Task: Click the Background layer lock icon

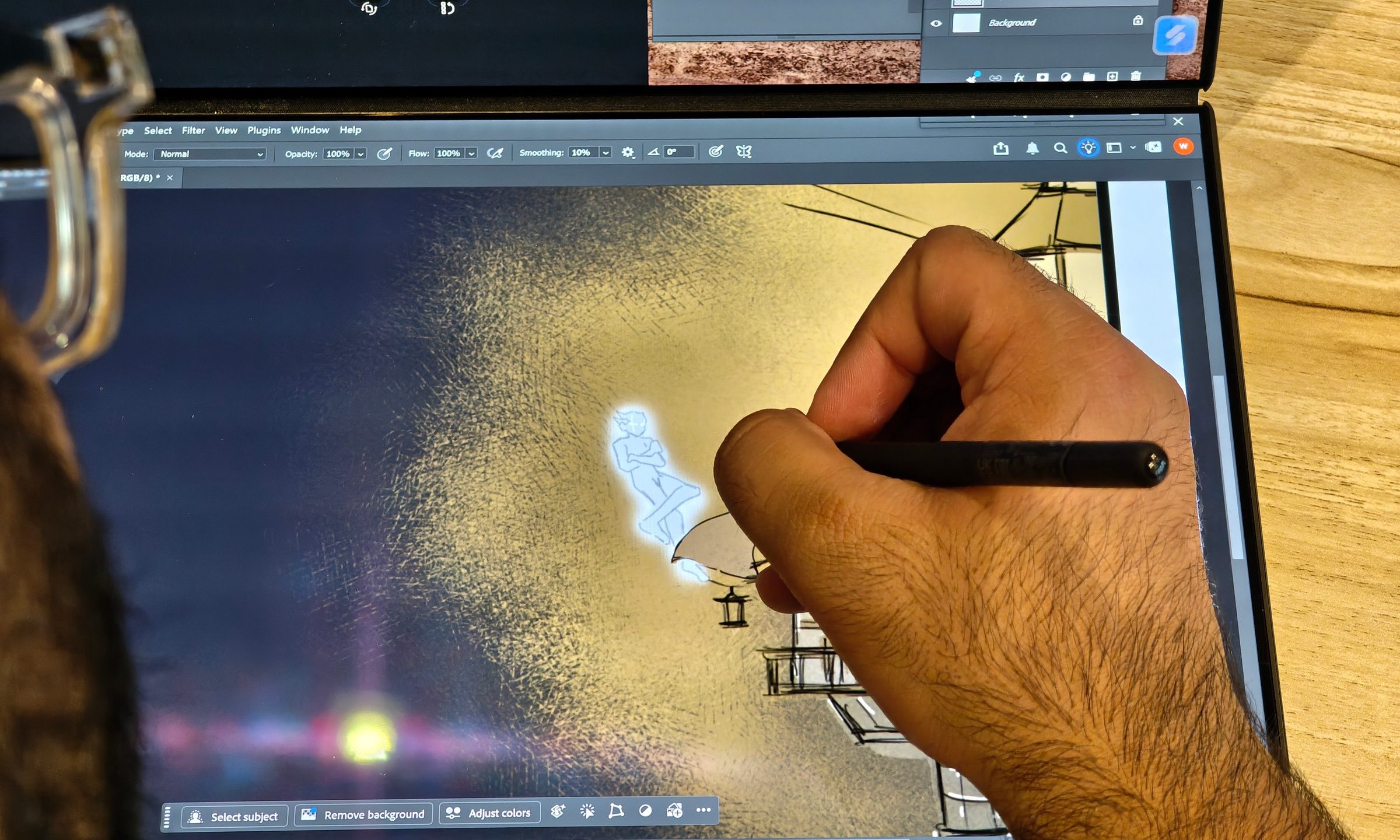Action: (1137, 20)
